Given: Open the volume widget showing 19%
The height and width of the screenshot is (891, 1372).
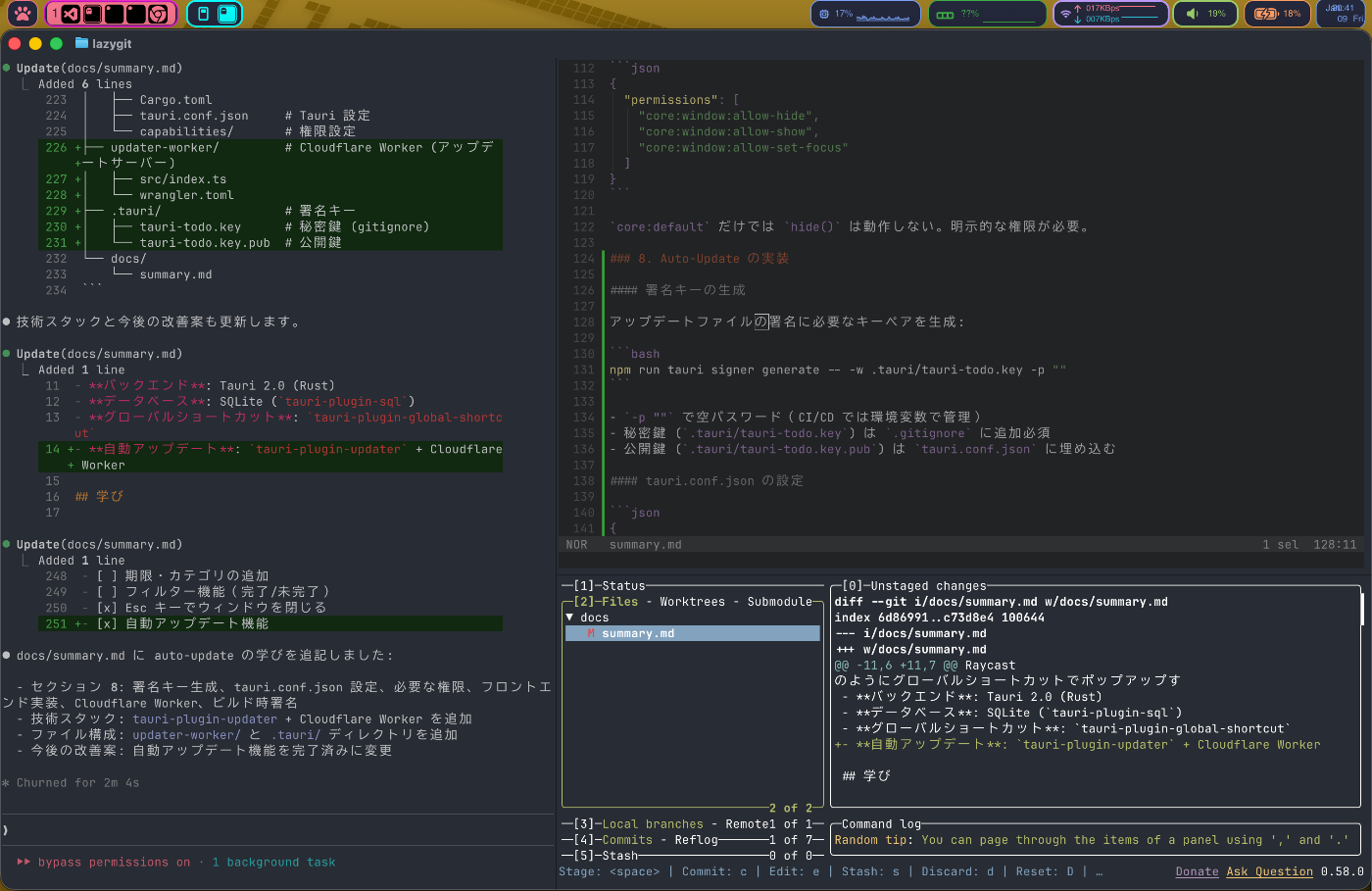Looking at the screenshot, I should (x=1206, y=14).
